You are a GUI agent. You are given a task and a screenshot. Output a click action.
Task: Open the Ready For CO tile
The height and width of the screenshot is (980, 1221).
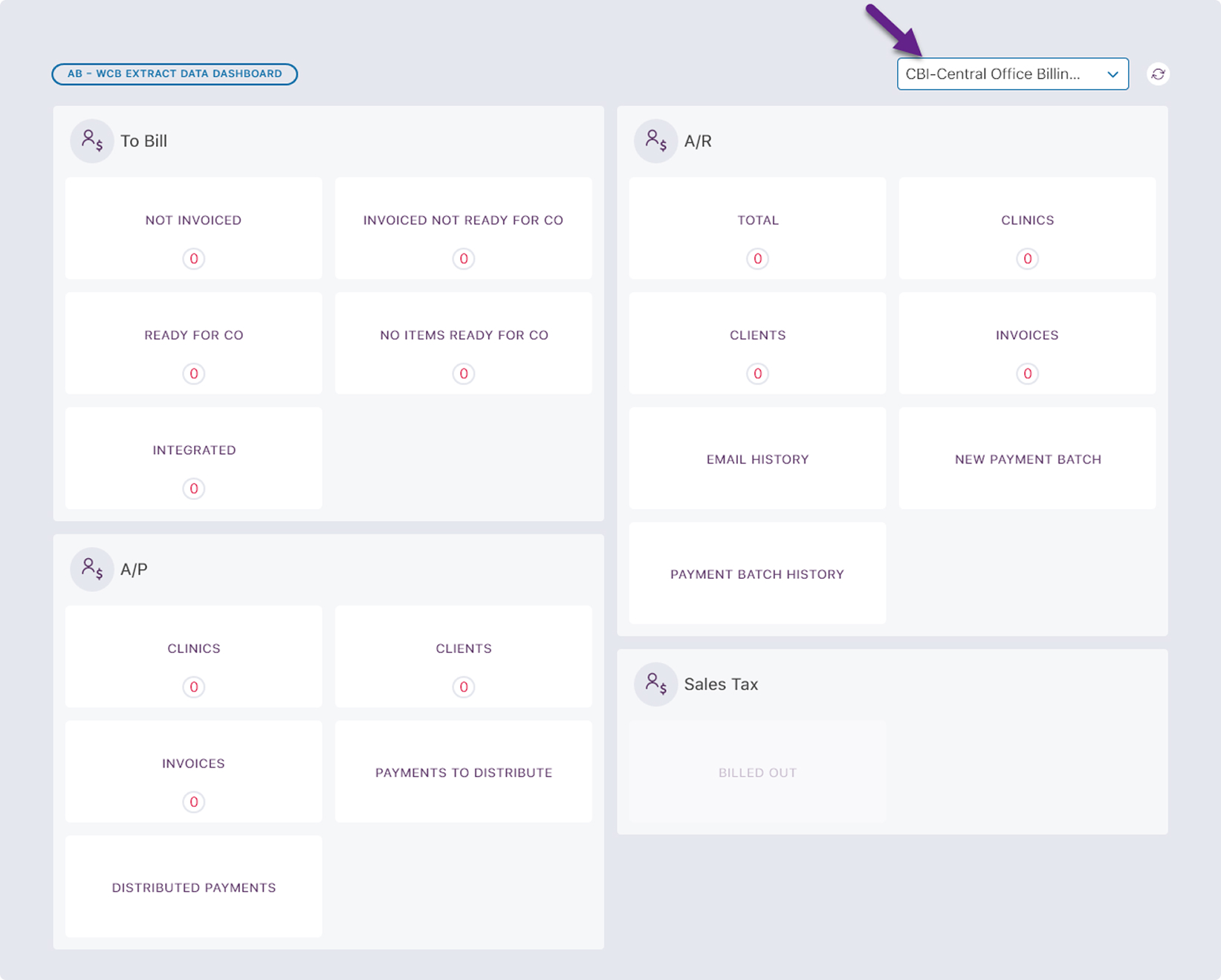tap(193, 343)
